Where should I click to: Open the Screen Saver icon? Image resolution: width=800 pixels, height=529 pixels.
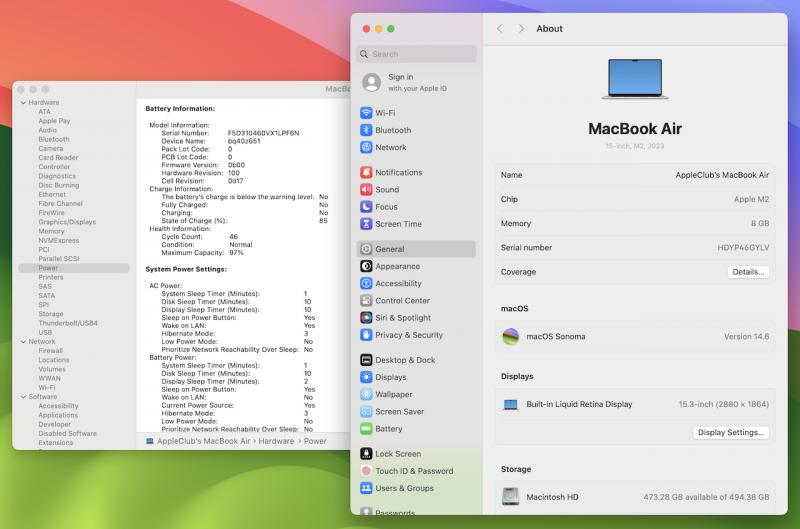tap(366, 412)
